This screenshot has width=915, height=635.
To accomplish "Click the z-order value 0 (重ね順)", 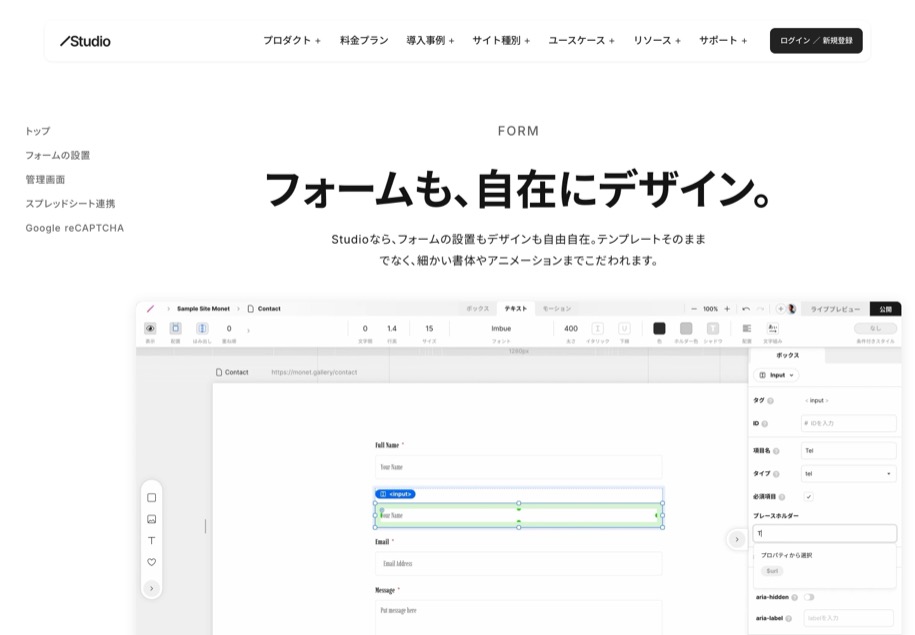I will (229, 329).
